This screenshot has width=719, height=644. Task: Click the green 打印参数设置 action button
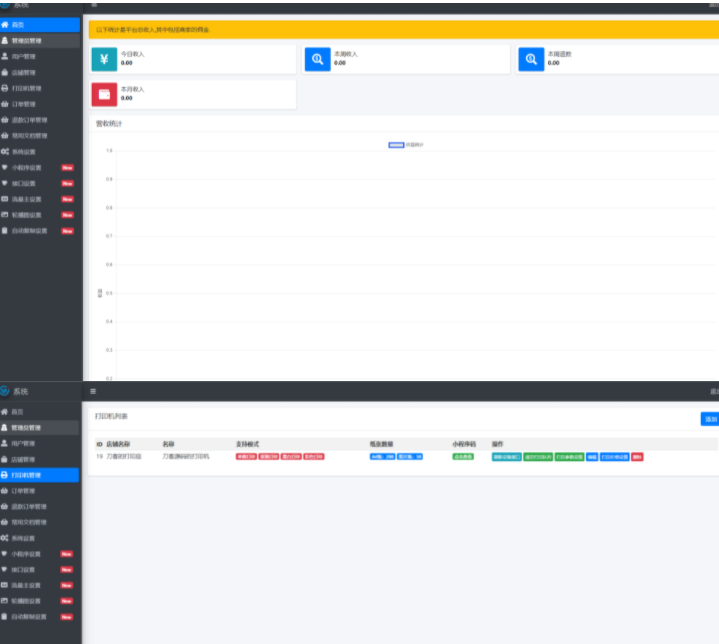click(x=570, y=457)
